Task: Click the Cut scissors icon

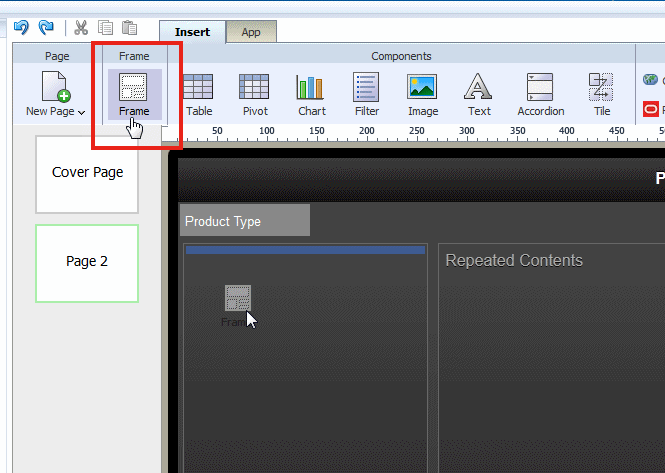Action: [x=81, y=28]
